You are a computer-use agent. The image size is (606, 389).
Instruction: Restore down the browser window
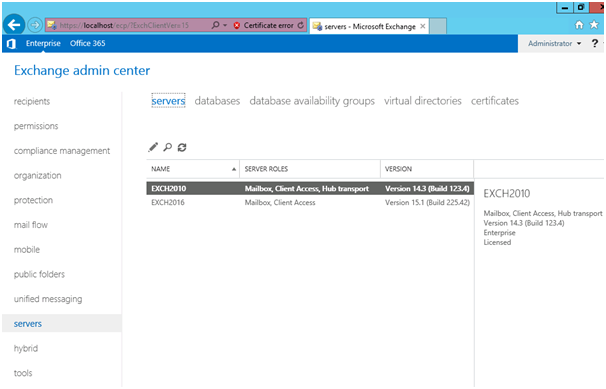coord(581,8)
